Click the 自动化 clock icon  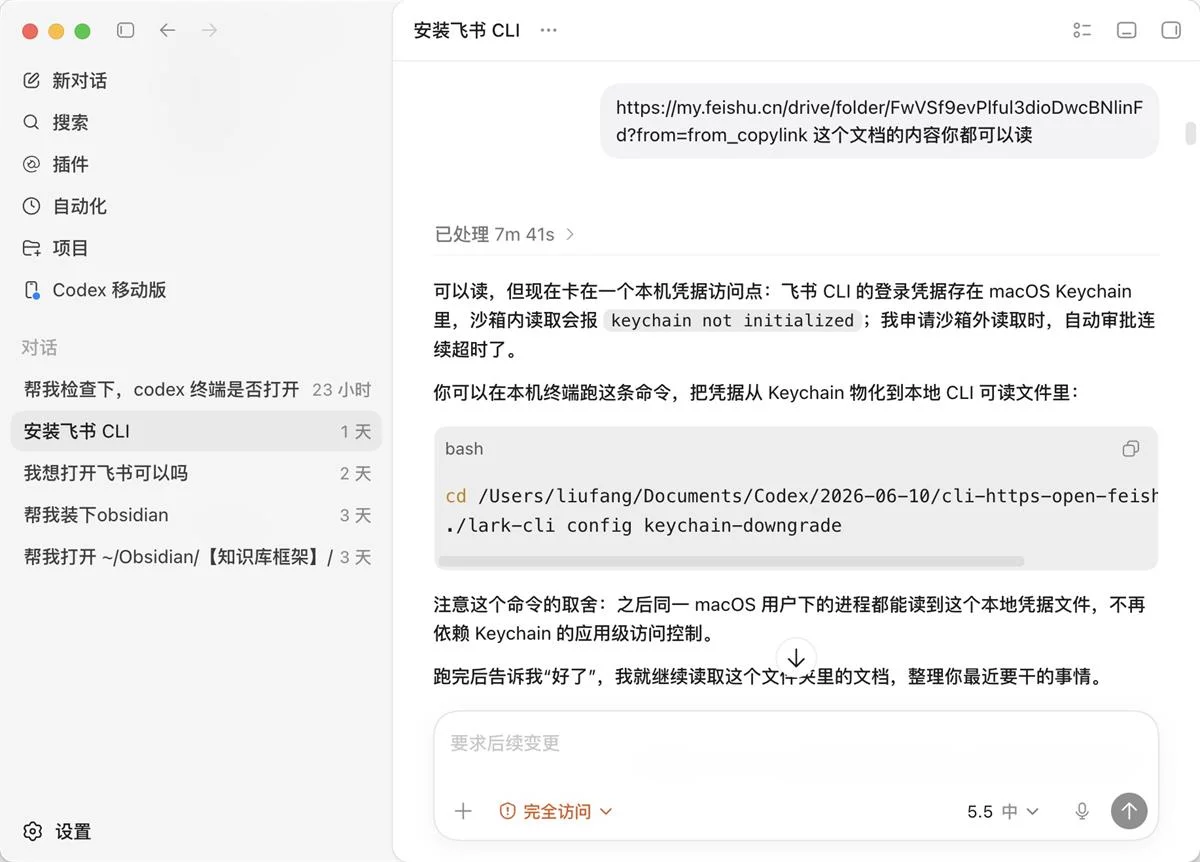[32, 206]
